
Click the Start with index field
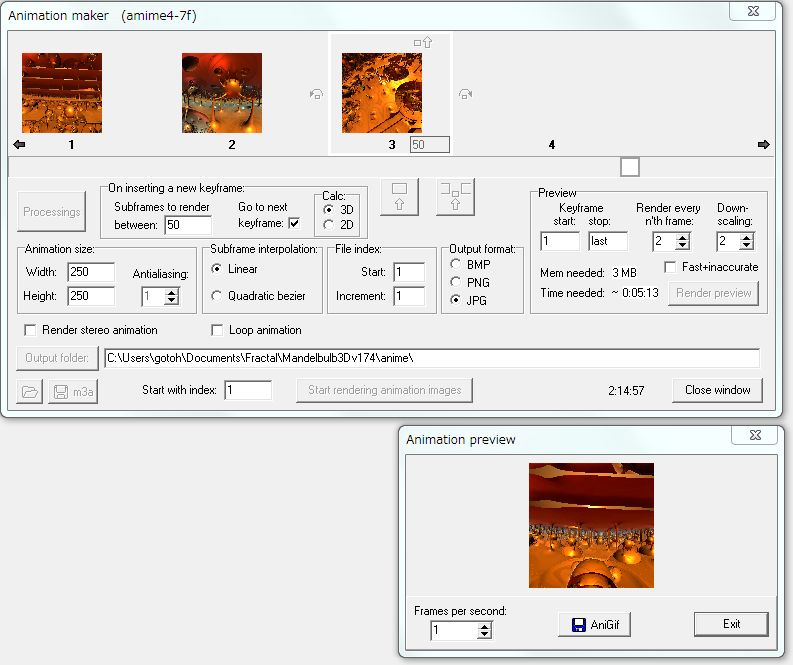tap(248, 390)
